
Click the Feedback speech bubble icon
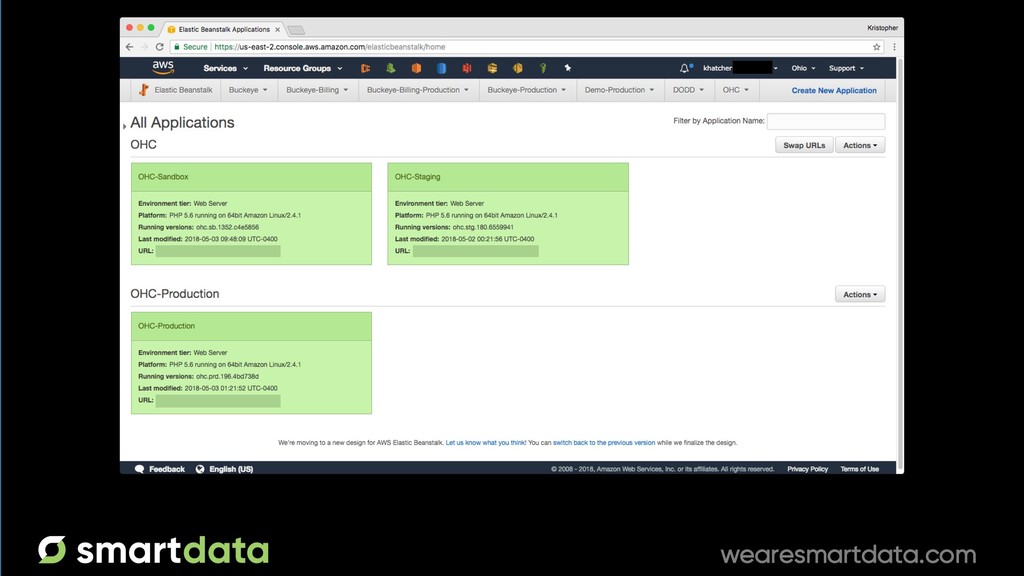139,469
